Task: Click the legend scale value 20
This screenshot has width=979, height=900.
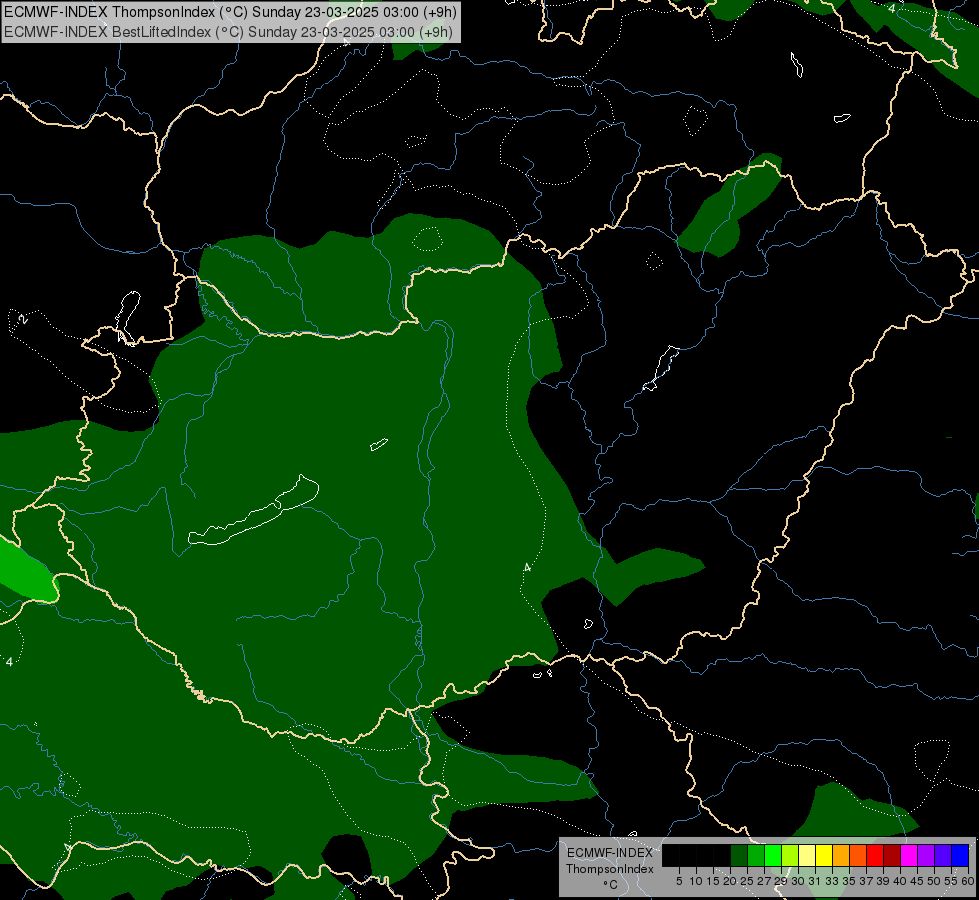Action: pos(730,881)
